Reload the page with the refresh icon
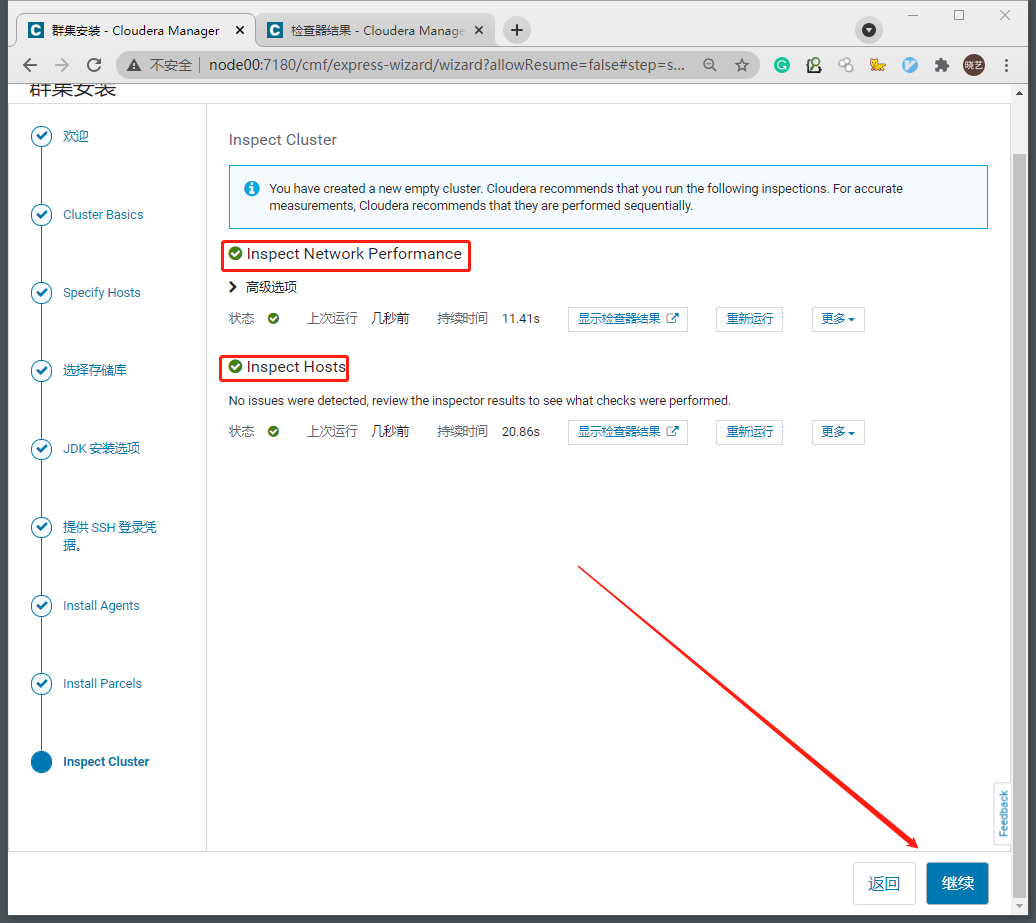1036x923 pixels. [94, 65]
